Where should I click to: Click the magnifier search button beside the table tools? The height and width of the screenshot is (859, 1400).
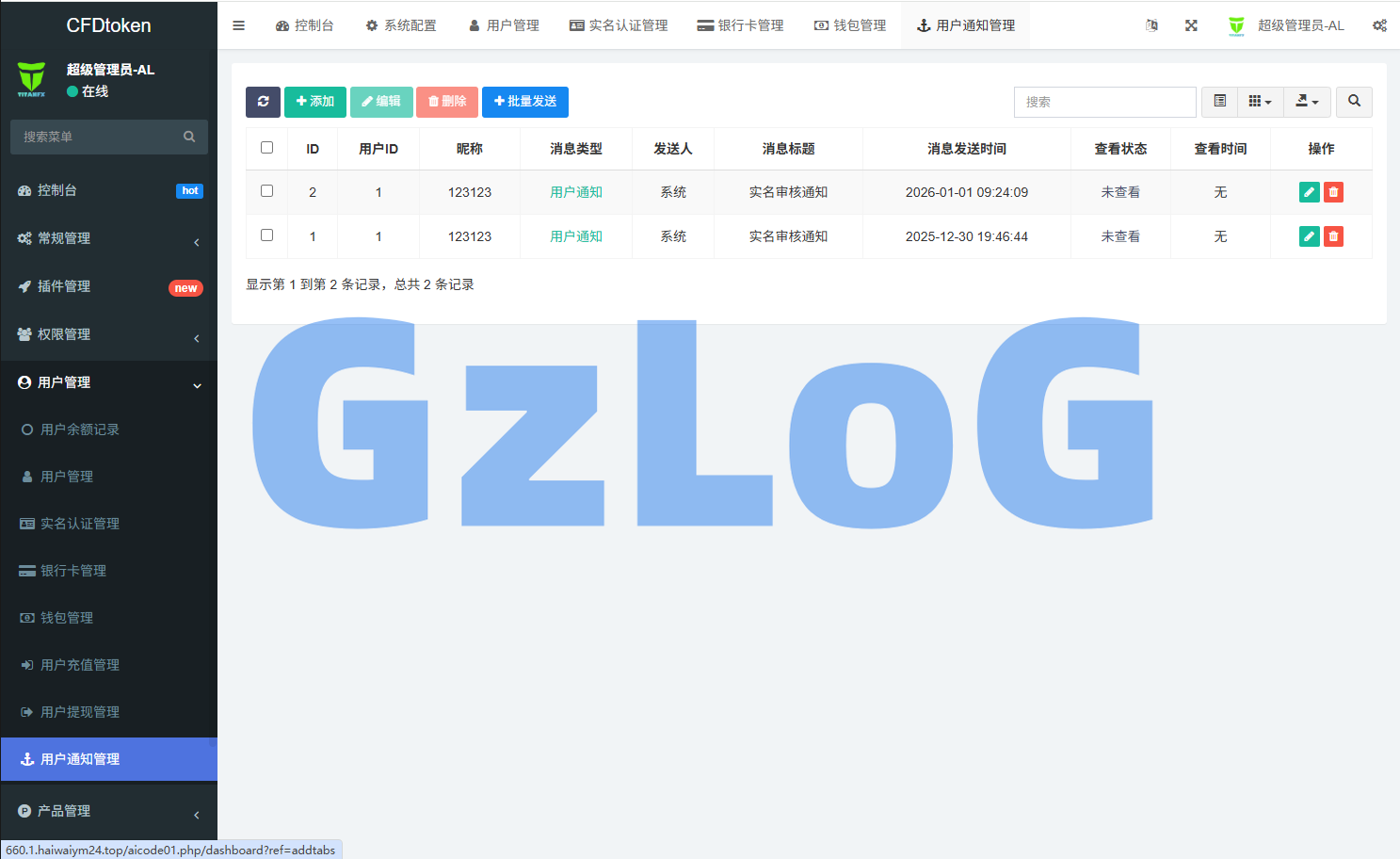point(1354,102)
